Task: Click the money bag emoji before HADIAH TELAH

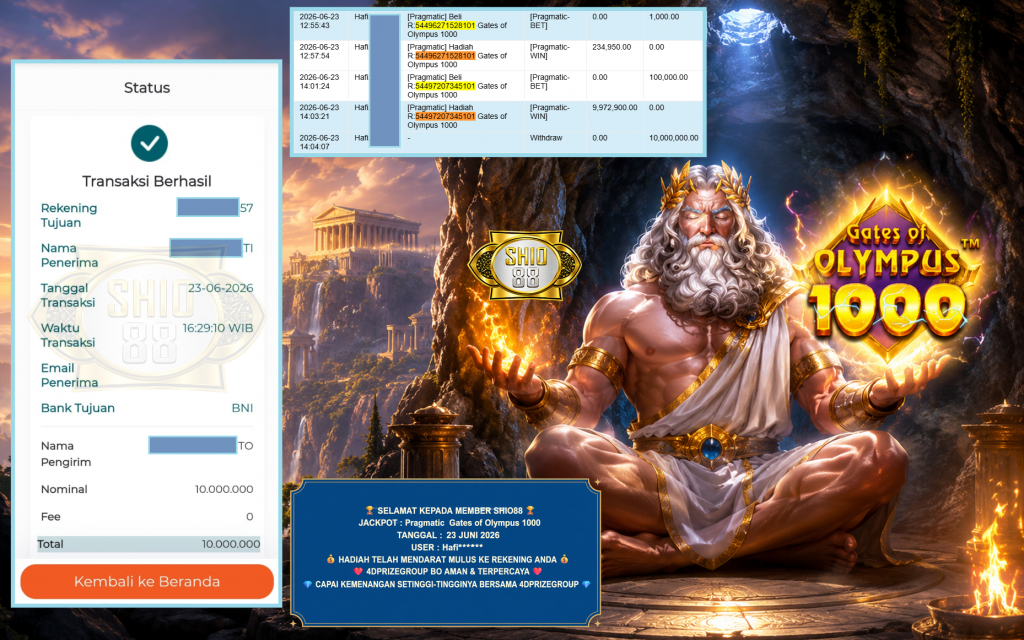Action: (x=330, y=560)
